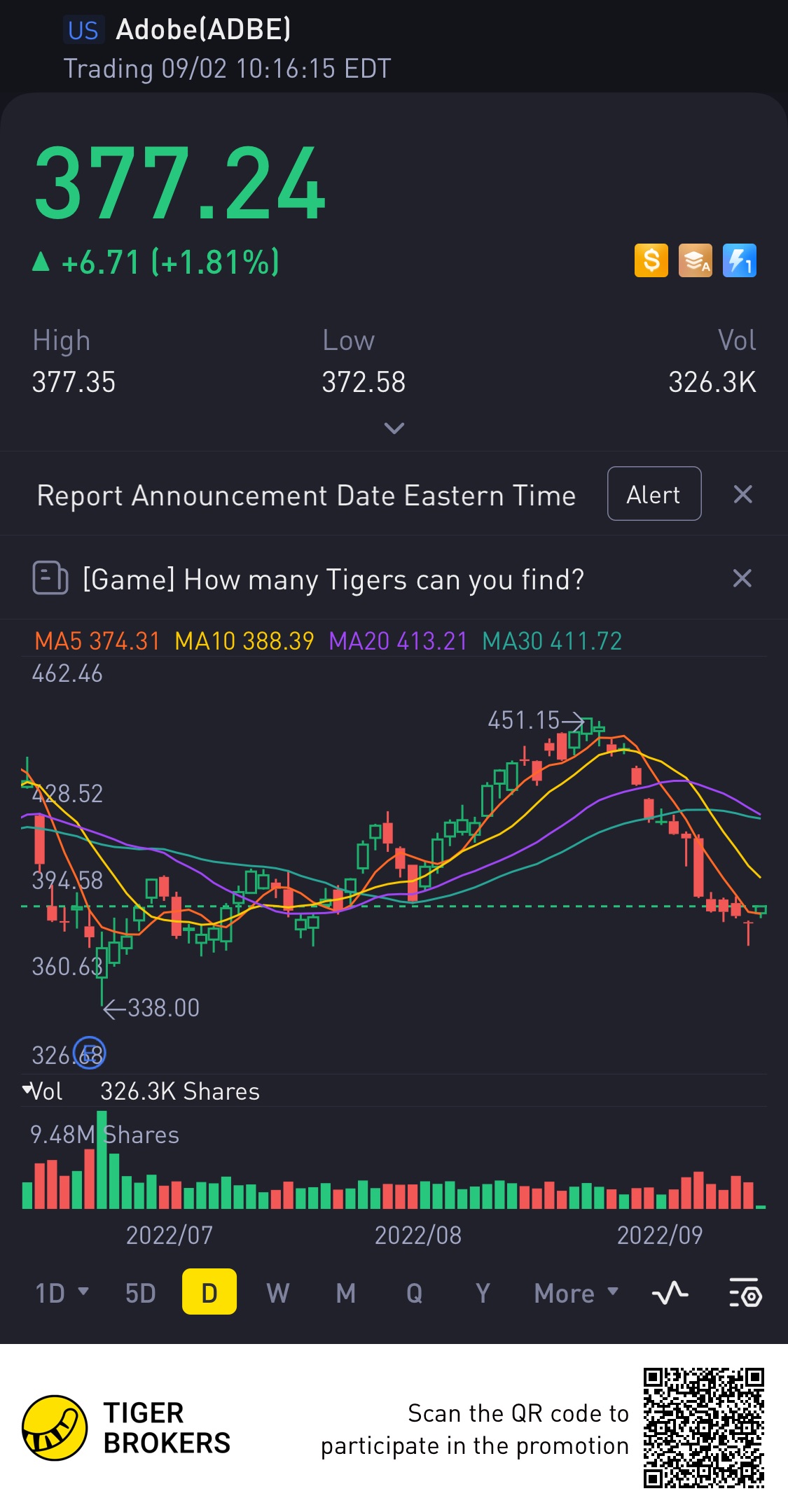The image size is (788, 1512).
Task: Tap the +6.71 (+1.81%) change value
Action: (x=170, y=262)
